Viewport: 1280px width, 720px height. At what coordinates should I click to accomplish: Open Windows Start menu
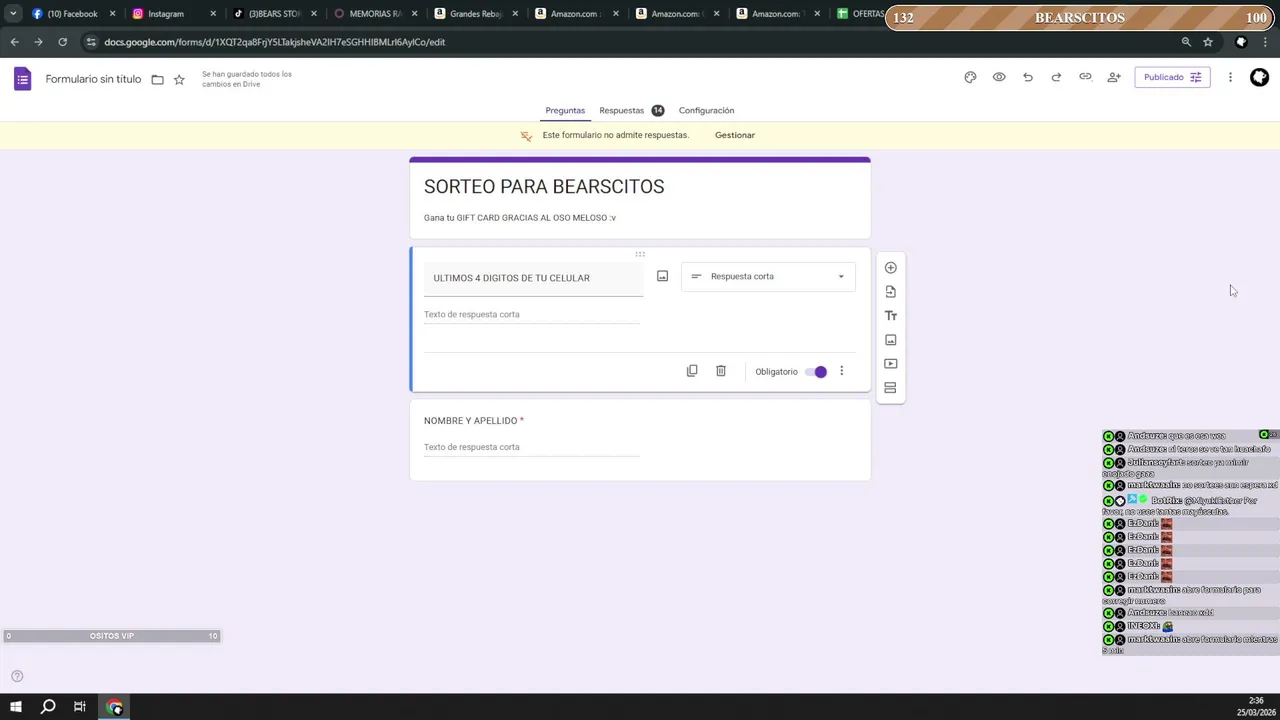[x=15, y=707]
